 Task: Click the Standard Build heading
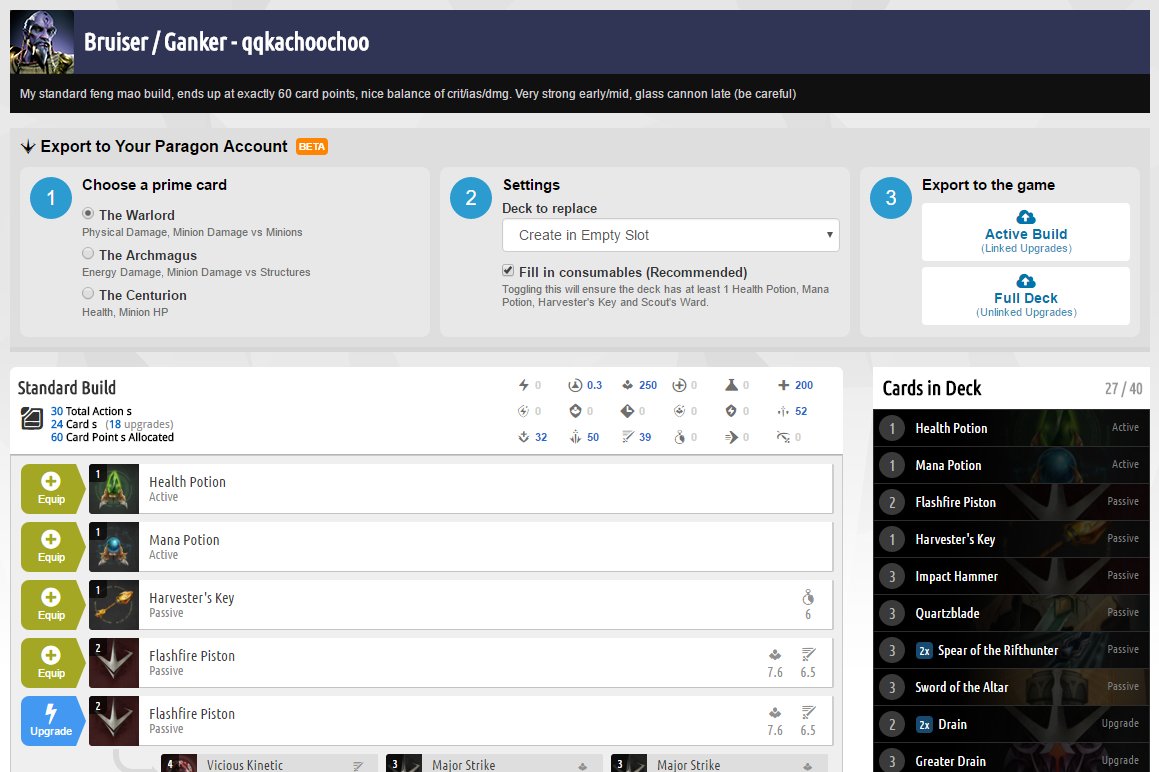point(67,387)
